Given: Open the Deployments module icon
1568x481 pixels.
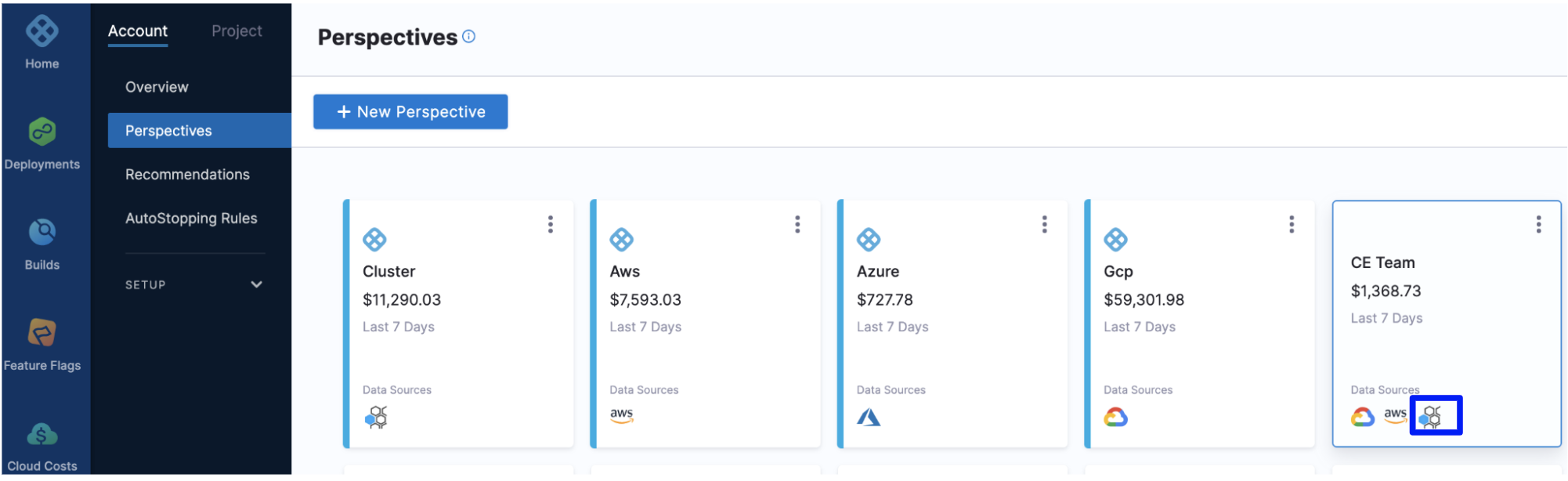Looking at the screenshot, I should 42,132.
